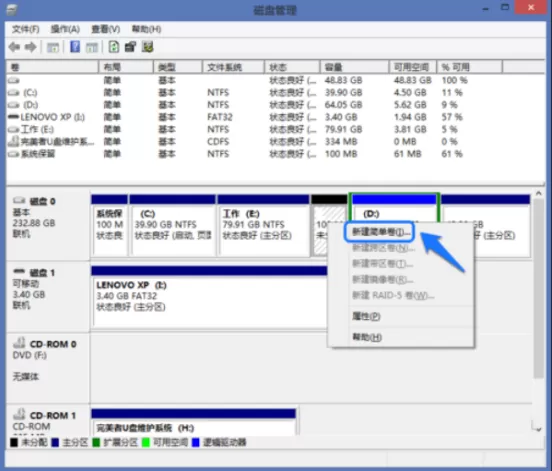
Task: Select the (D:) logical drive partition block
Action: [394, 208]
